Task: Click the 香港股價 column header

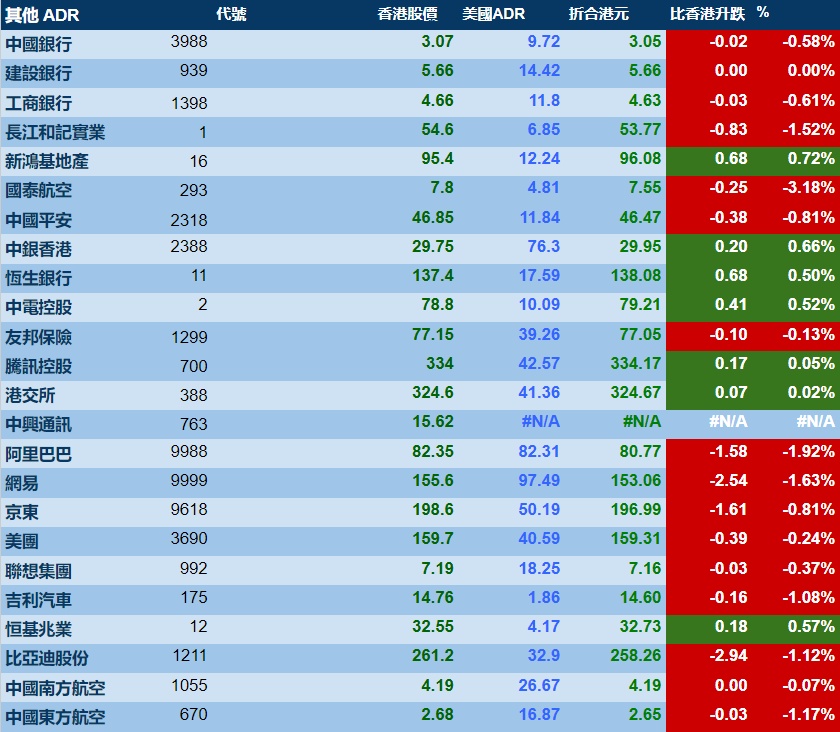Action: [x=407, y=14]
